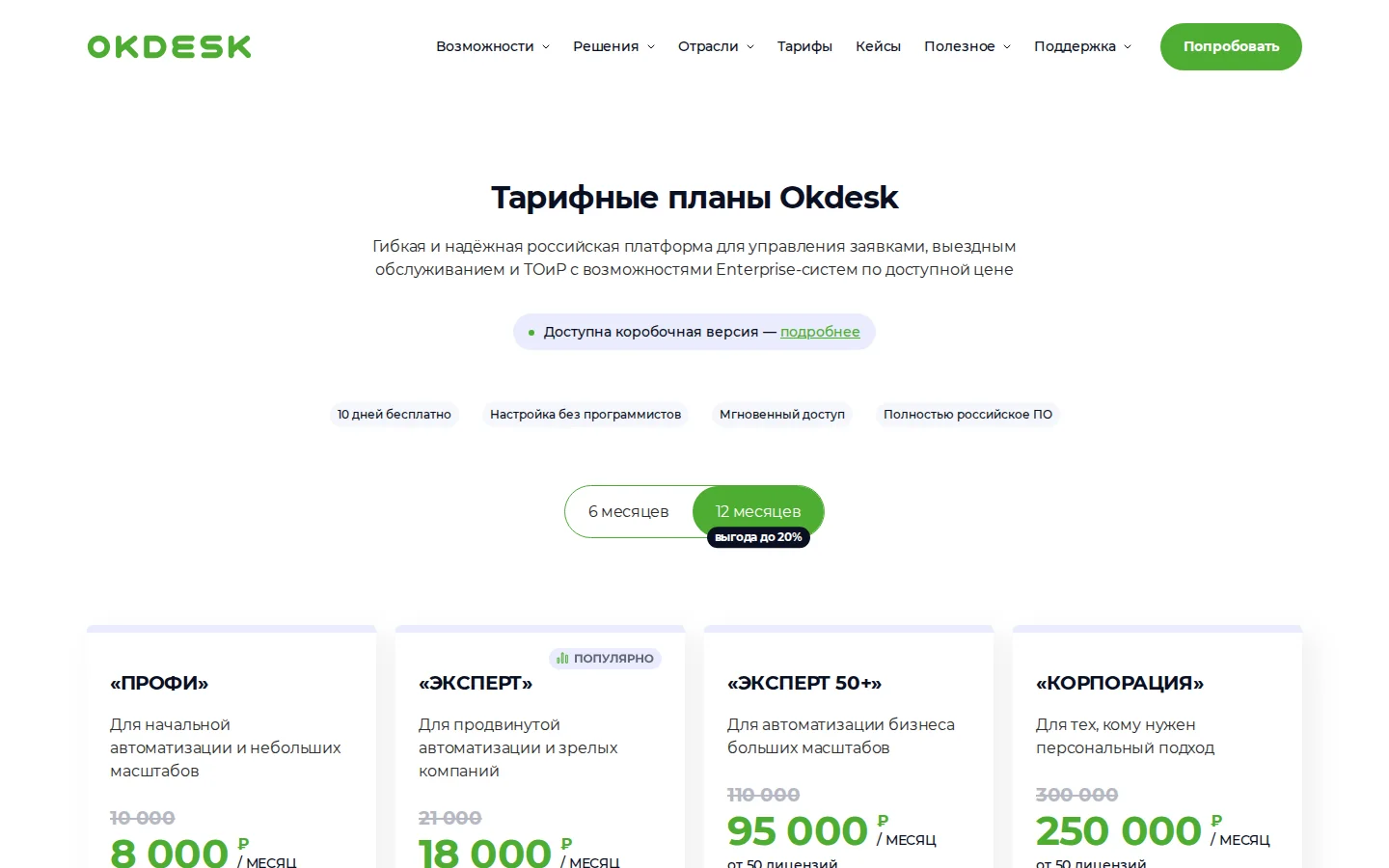This screenshot has width=1389, height=868.
Task: Click the выгода до 20% badge
Action: (x=758, y=537)
